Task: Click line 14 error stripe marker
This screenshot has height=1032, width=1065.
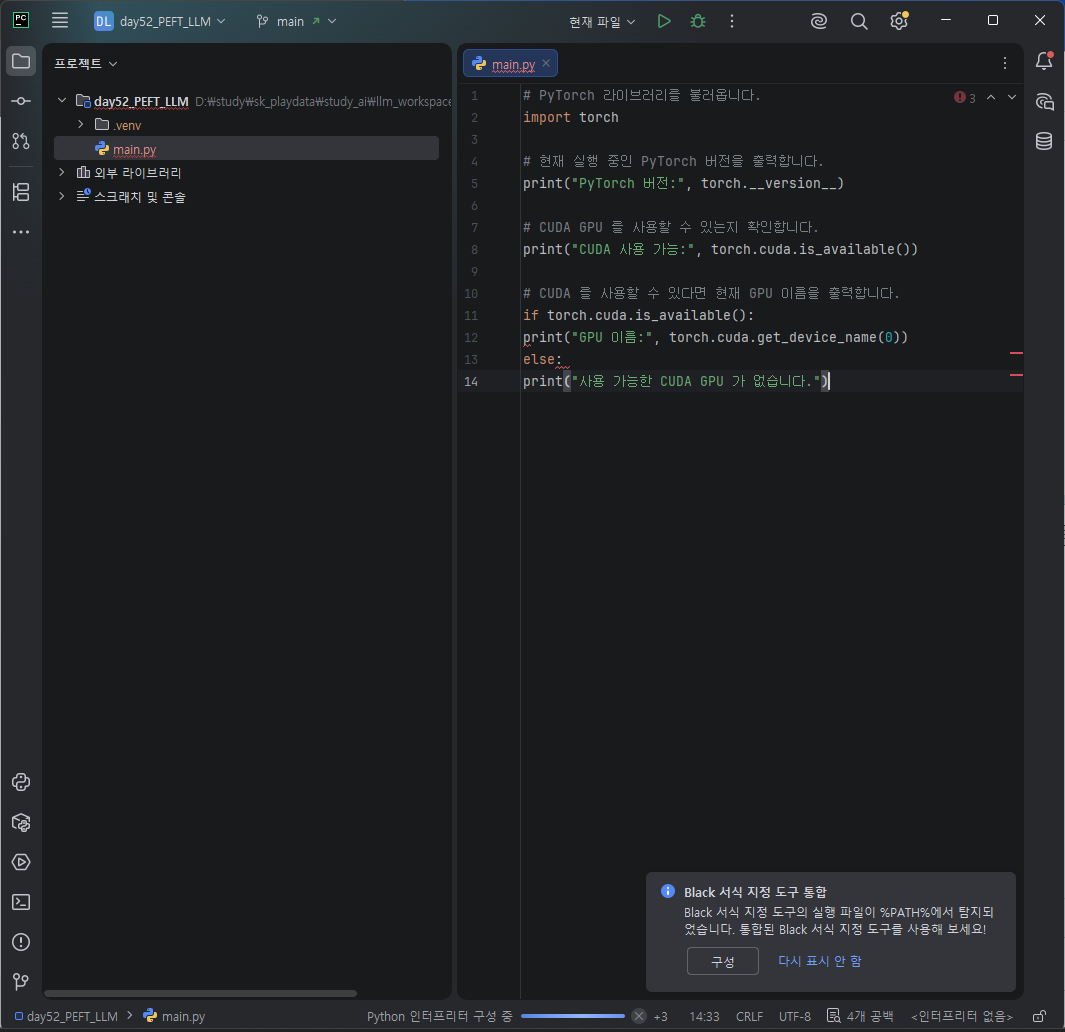Action: click(1016, 375)
